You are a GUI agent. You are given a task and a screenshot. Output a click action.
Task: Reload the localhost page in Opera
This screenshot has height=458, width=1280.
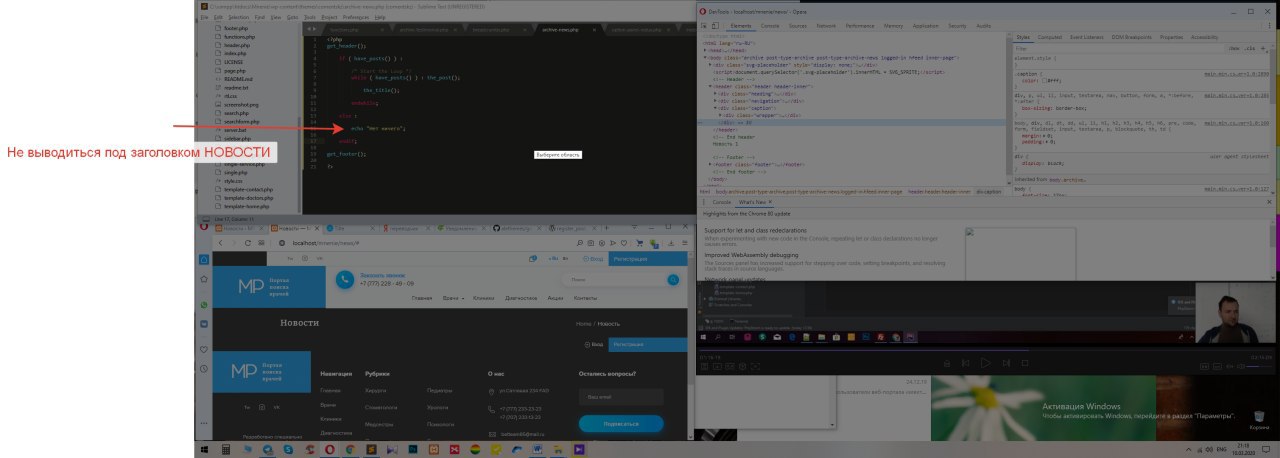coord(248,243)
